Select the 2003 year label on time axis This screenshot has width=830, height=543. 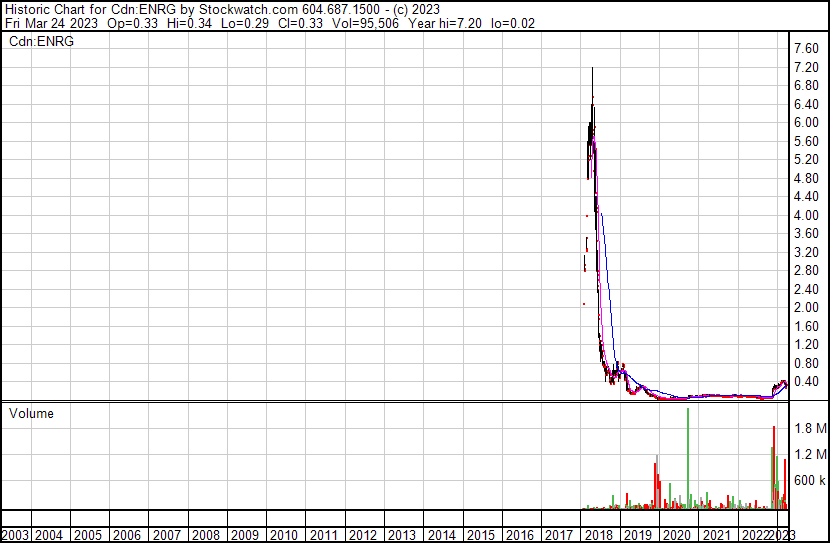[14, 535]
